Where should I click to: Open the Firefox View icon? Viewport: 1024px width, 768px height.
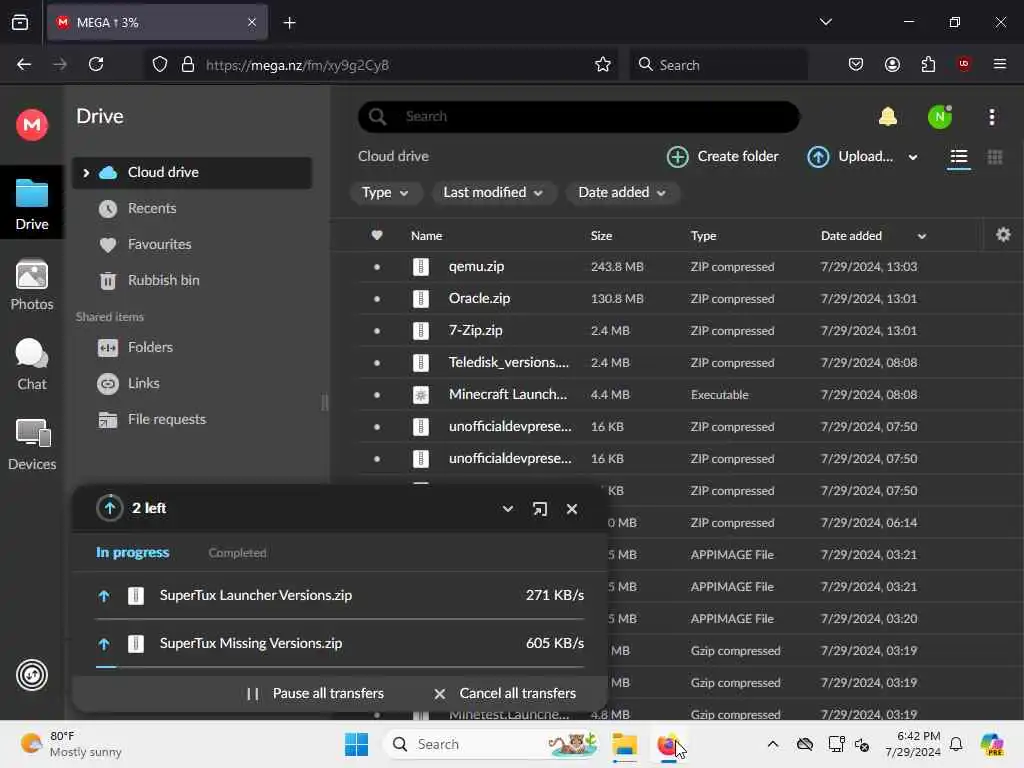click(x=20, y=22)
